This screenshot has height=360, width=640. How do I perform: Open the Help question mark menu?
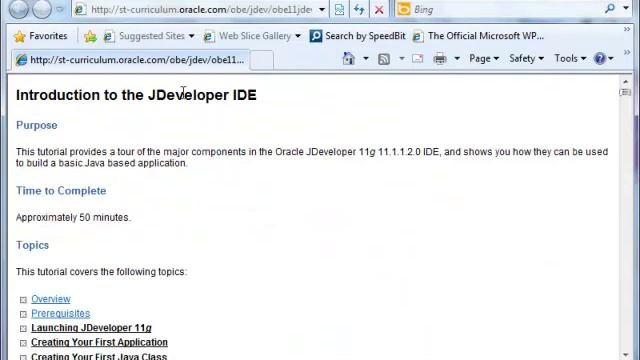pos(604,59)
